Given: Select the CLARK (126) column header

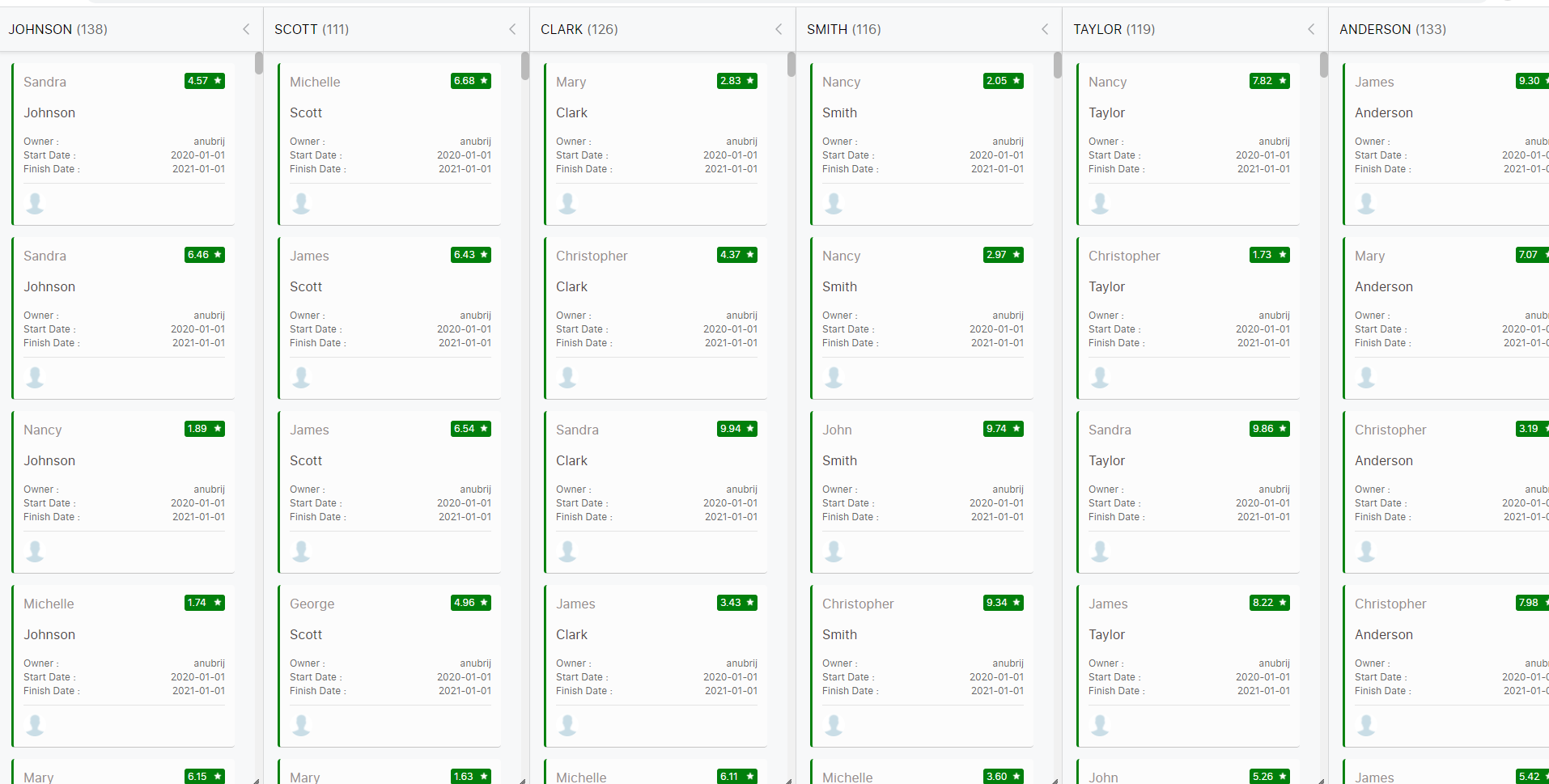Looking at the screenshot, I should (x=579, y=29).
